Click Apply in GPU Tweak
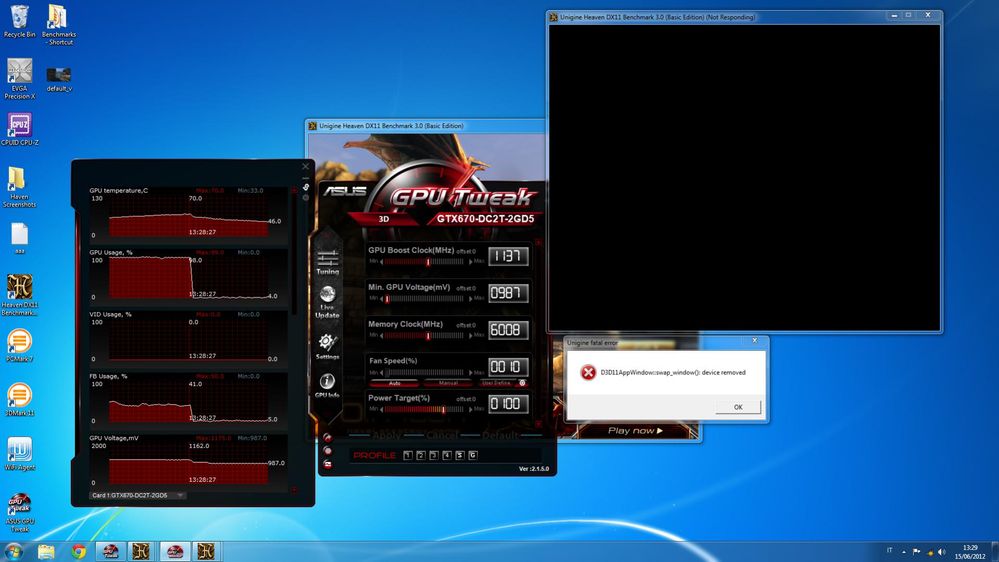Screen dimensions: 999x562 pos(387,436)
